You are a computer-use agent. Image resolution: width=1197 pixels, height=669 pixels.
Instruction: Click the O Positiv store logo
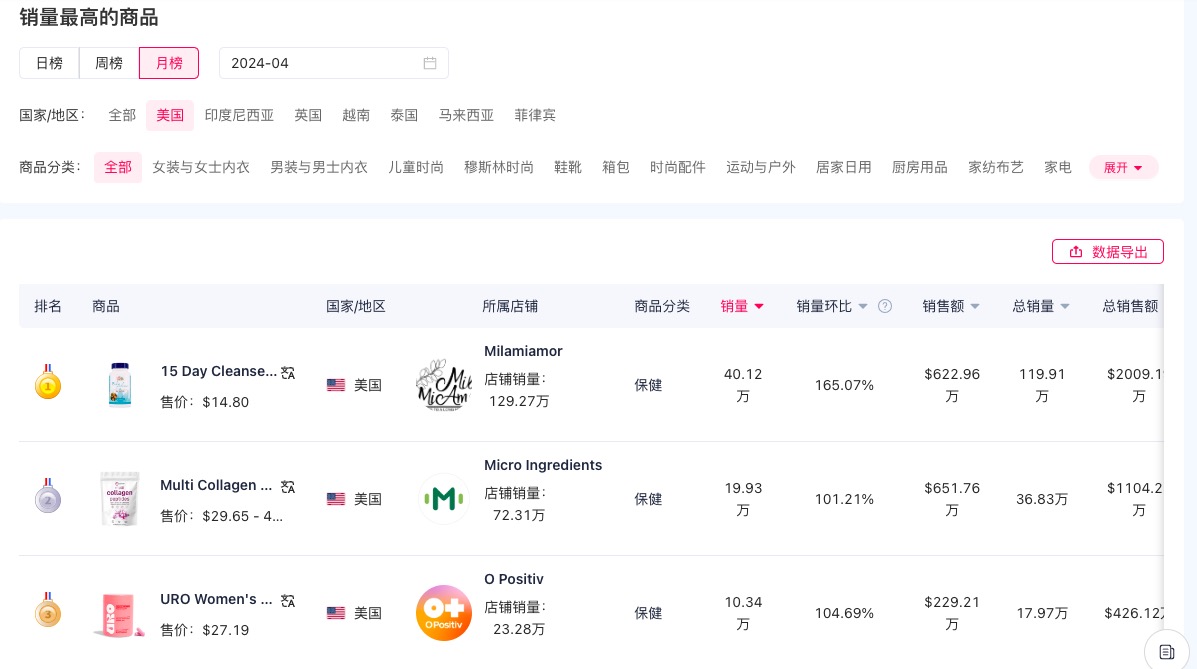pos(443,613)
